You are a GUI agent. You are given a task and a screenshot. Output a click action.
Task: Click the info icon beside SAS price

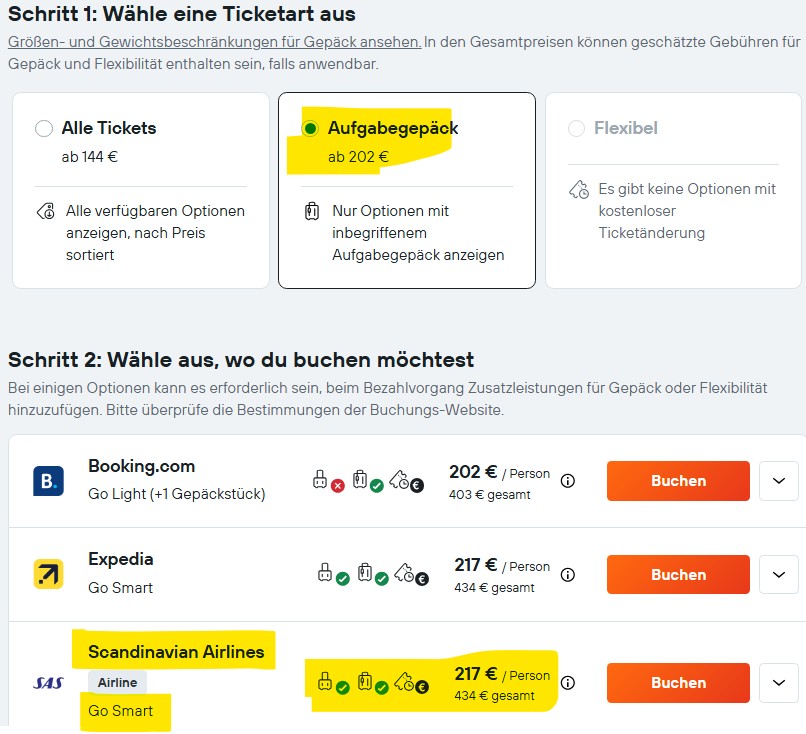(567, 683)
